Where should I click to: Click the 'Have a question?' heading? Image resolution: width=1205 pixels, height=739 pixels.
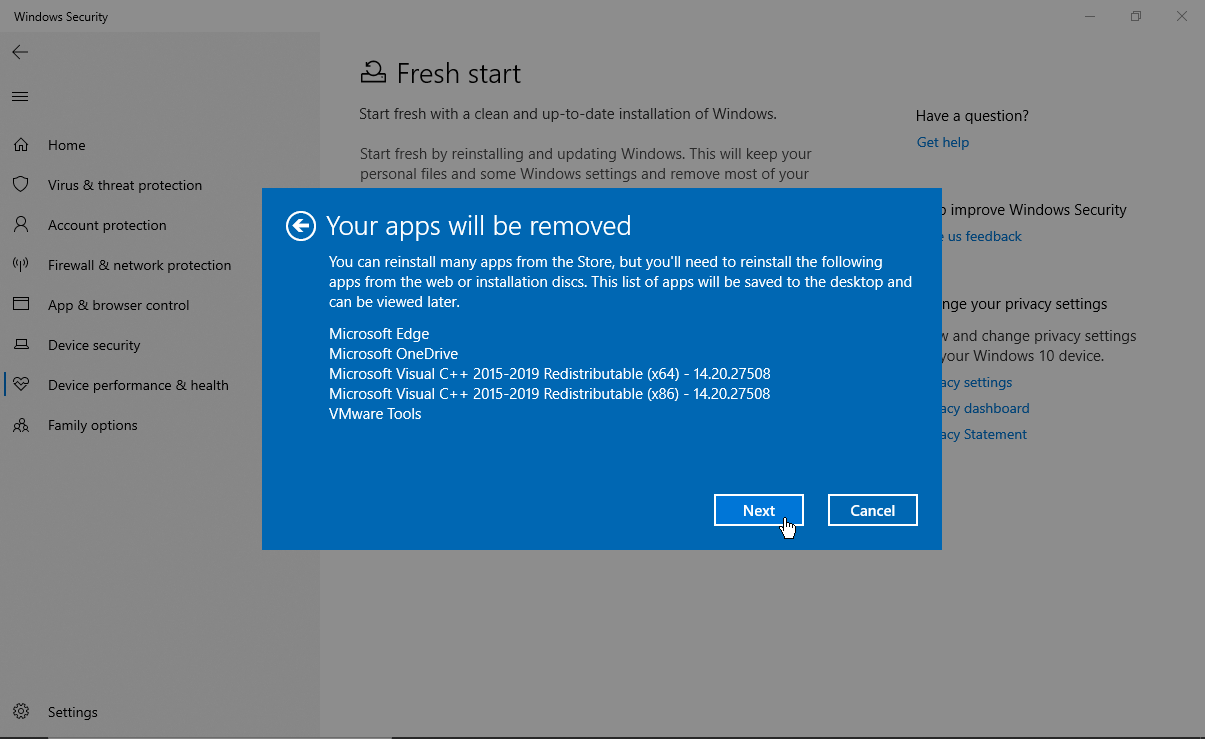pyautogui.click(x=972, y=116)
